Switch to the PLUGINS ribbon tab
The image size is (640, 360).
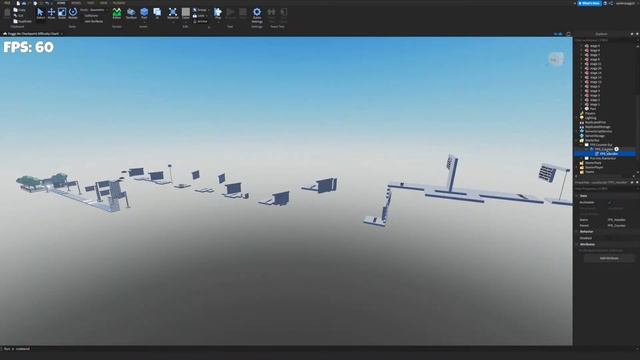(x=119, y=3)
